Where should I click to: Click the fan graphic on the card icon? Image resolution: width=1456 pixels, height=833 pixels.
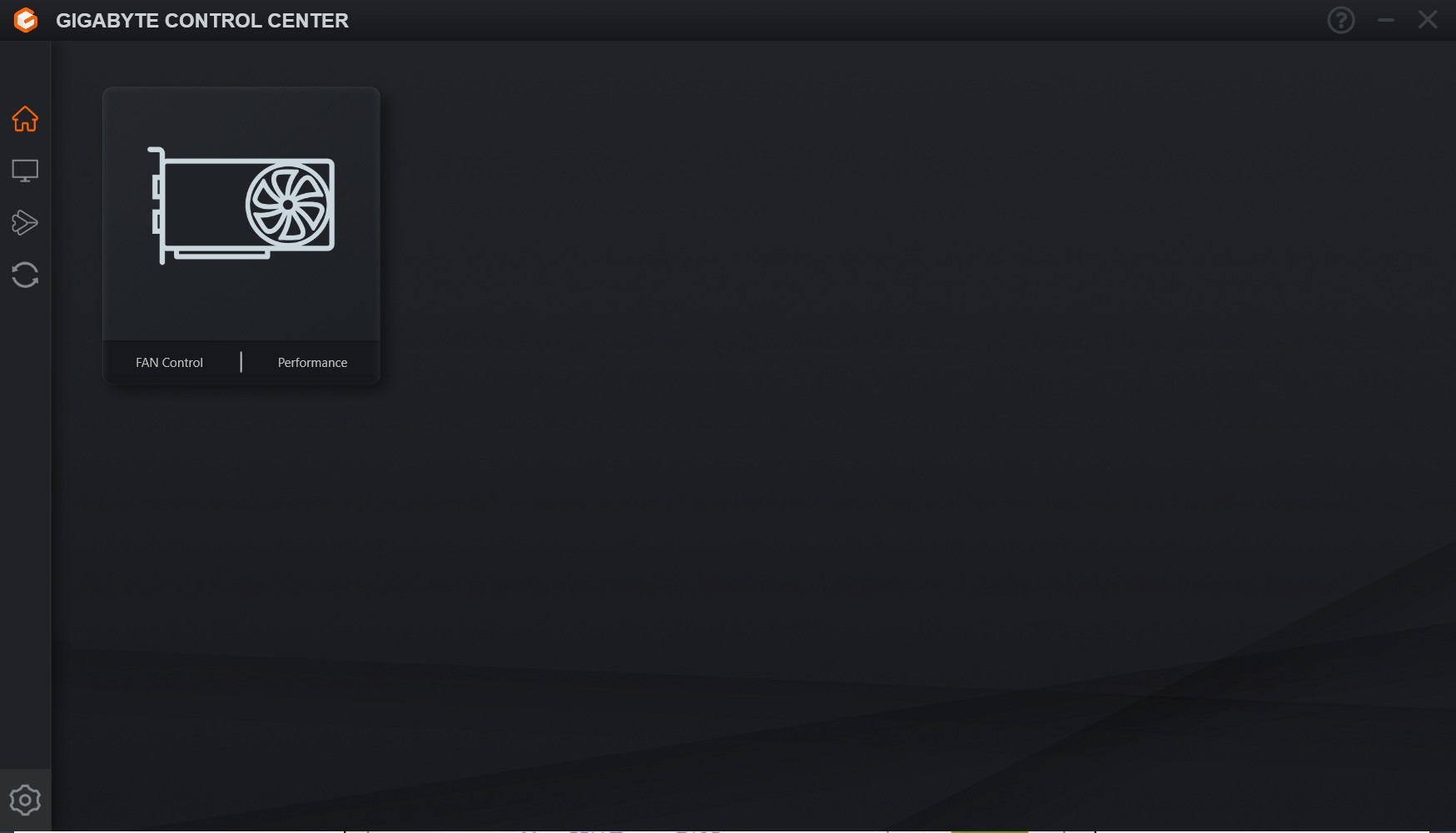click(x=288, y=205)
